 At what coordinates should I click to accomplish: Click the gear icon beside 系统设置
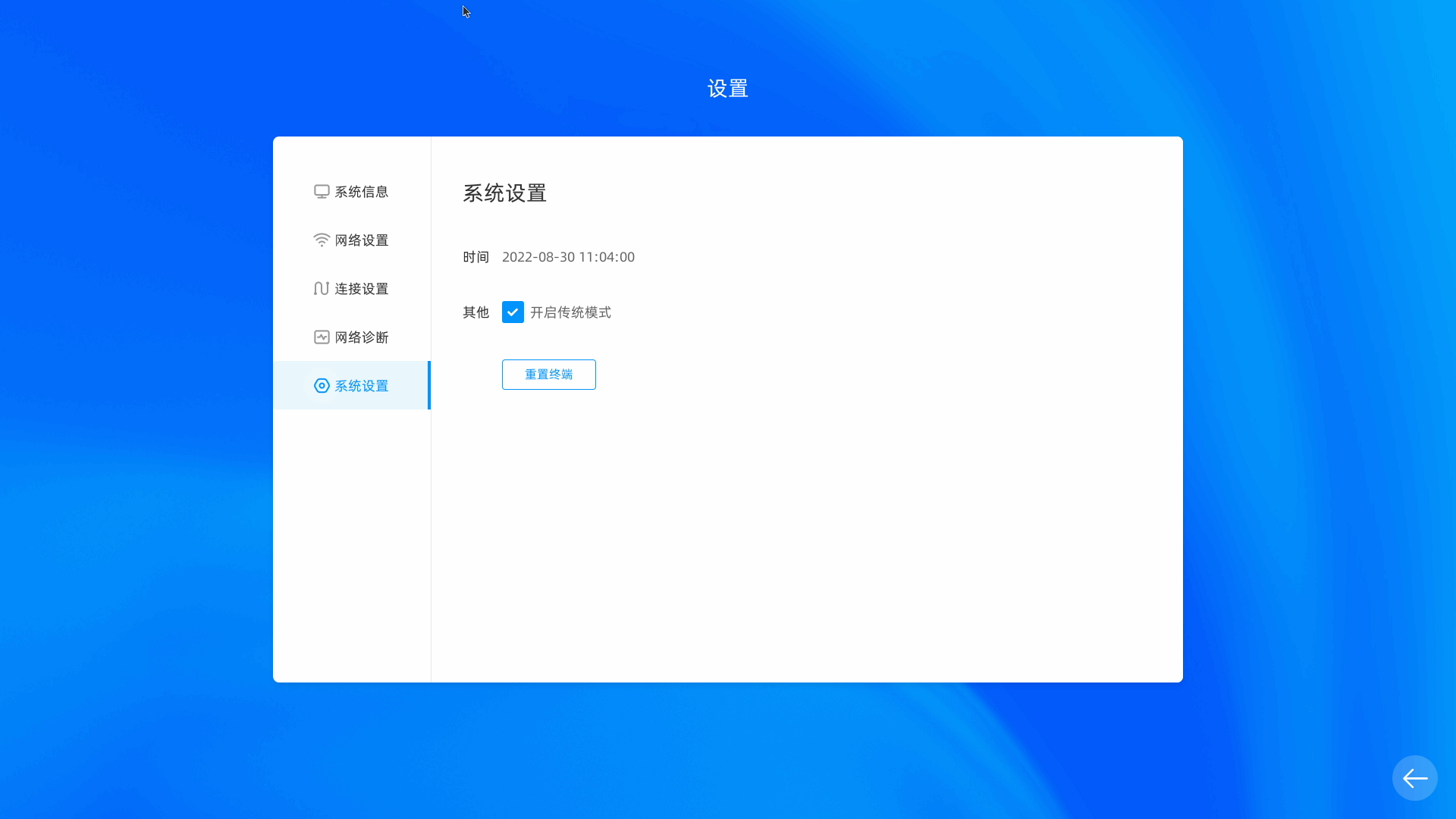[322, 386]
